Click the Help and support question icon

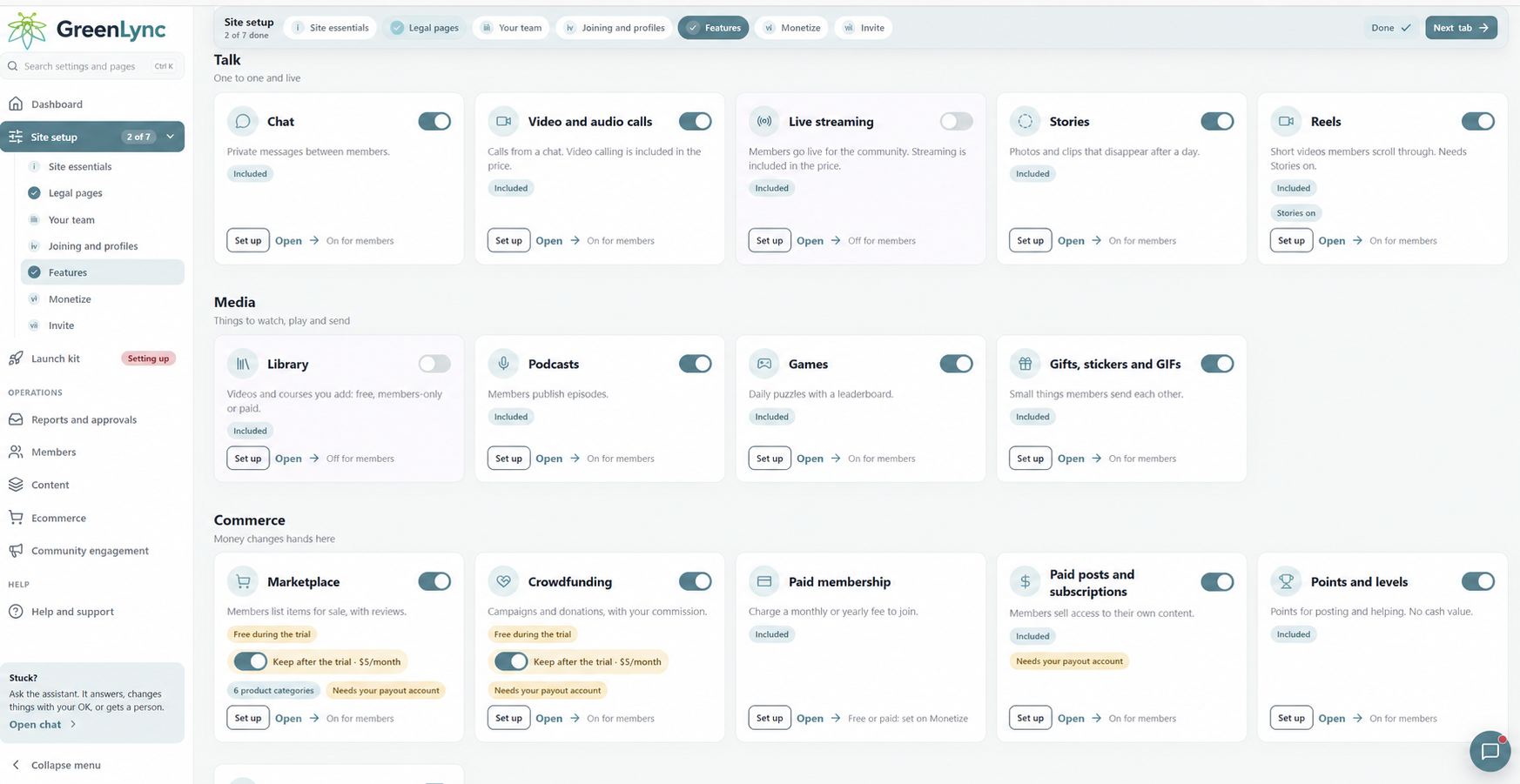pyautogui.click(x=16, y=612)
